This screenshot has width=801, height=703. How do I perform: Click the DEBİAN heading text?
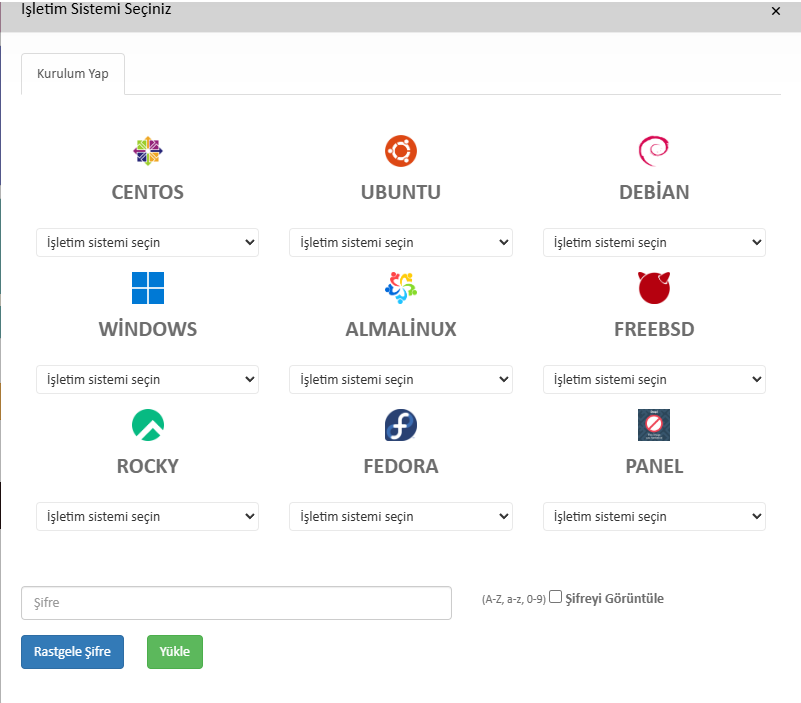(654, 191)
